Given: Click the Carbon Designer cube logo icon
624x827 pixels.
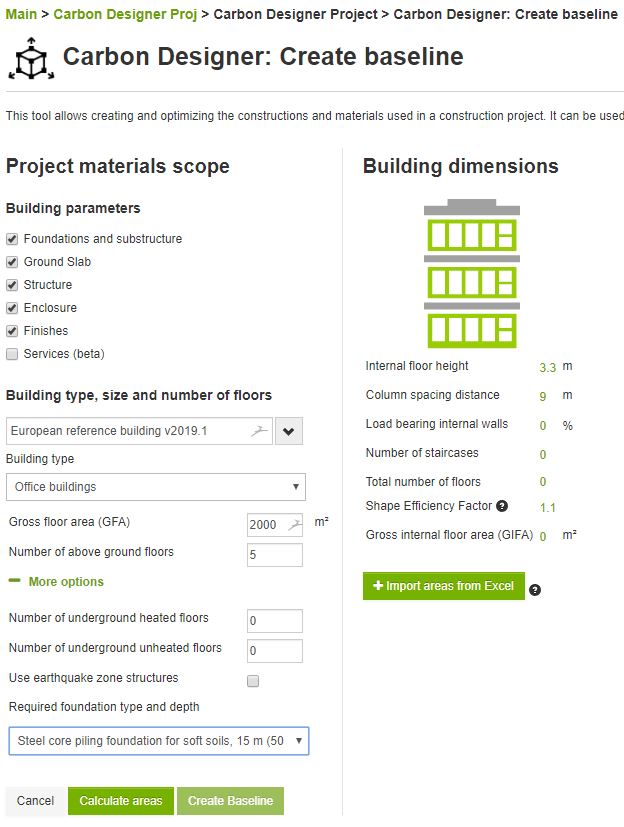Looking at the screenshot, I should pyautogui.click(x=29, y=59).
